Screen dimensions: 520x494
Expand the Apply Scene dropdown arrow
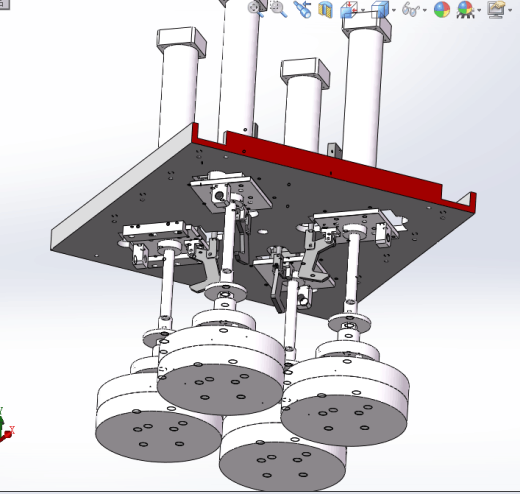pos(479,10)
